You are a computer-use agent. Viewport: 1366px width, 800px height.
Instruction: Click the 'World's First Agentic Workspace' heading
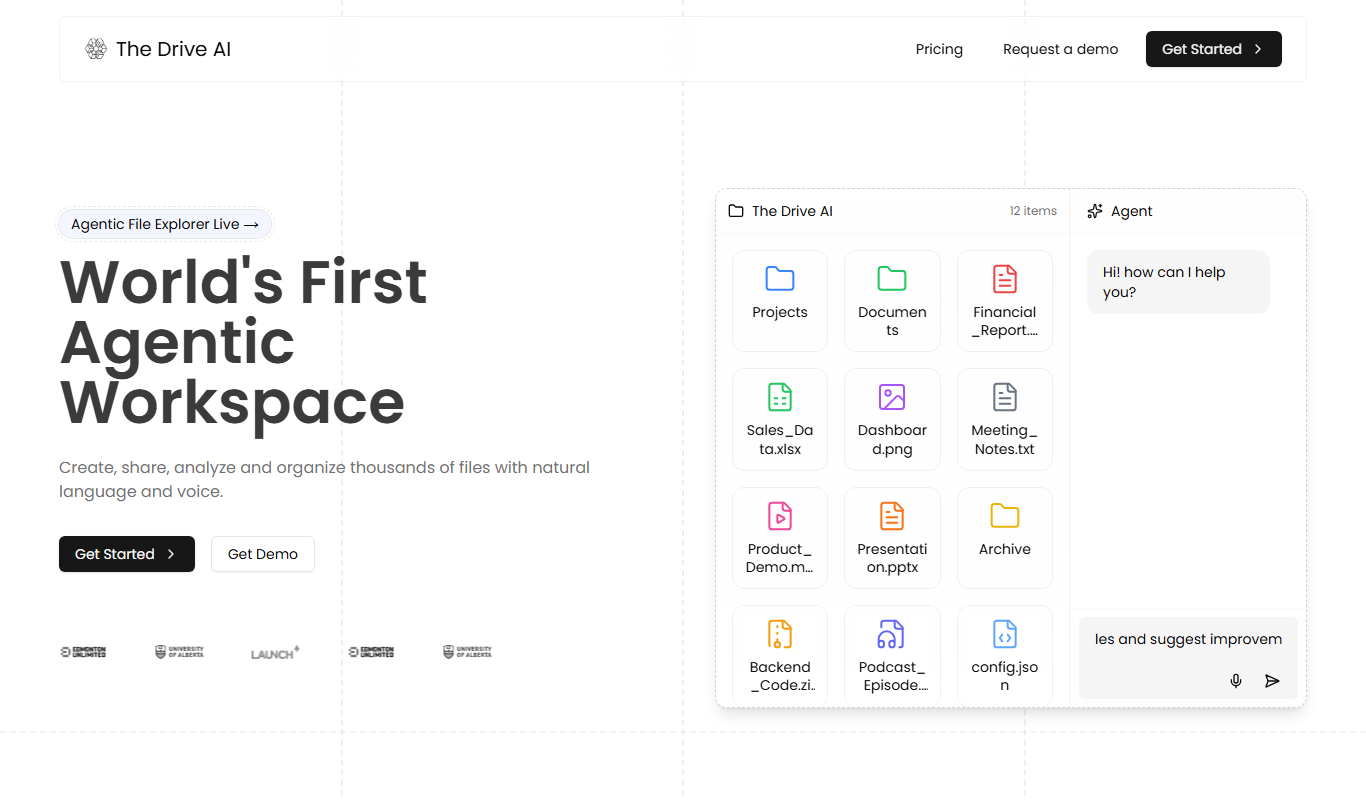[243, 342]
